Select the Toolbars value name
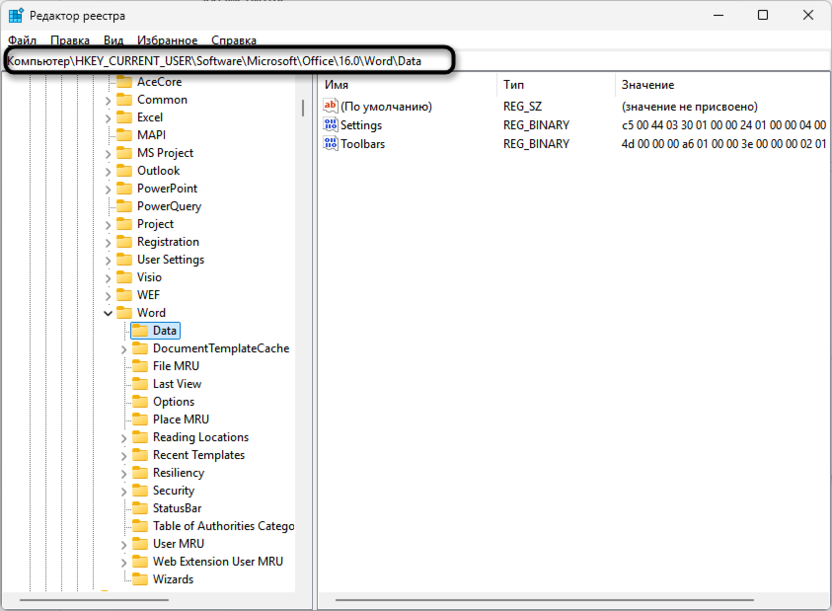Viewport: 832px width, 611px height. pos(362,144)
